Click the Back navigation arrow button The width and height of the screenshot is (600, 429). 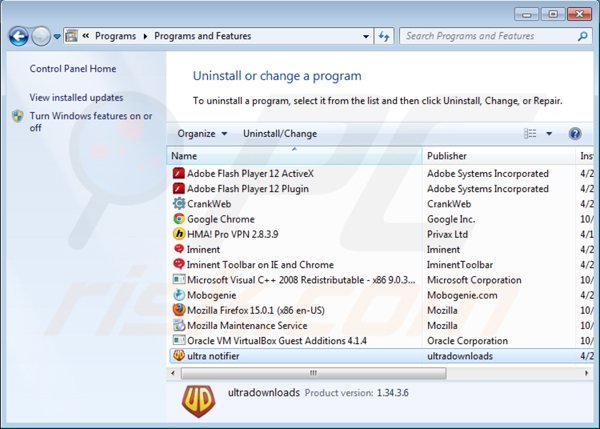18,37
